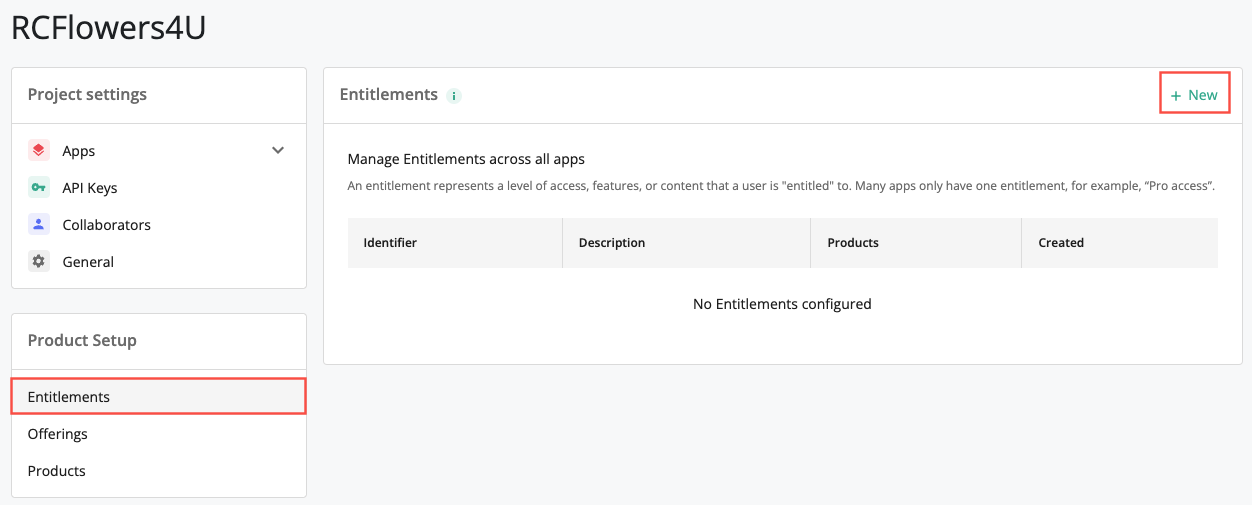
Task: Click the Description column header
Action: click(x=612, y=243)
